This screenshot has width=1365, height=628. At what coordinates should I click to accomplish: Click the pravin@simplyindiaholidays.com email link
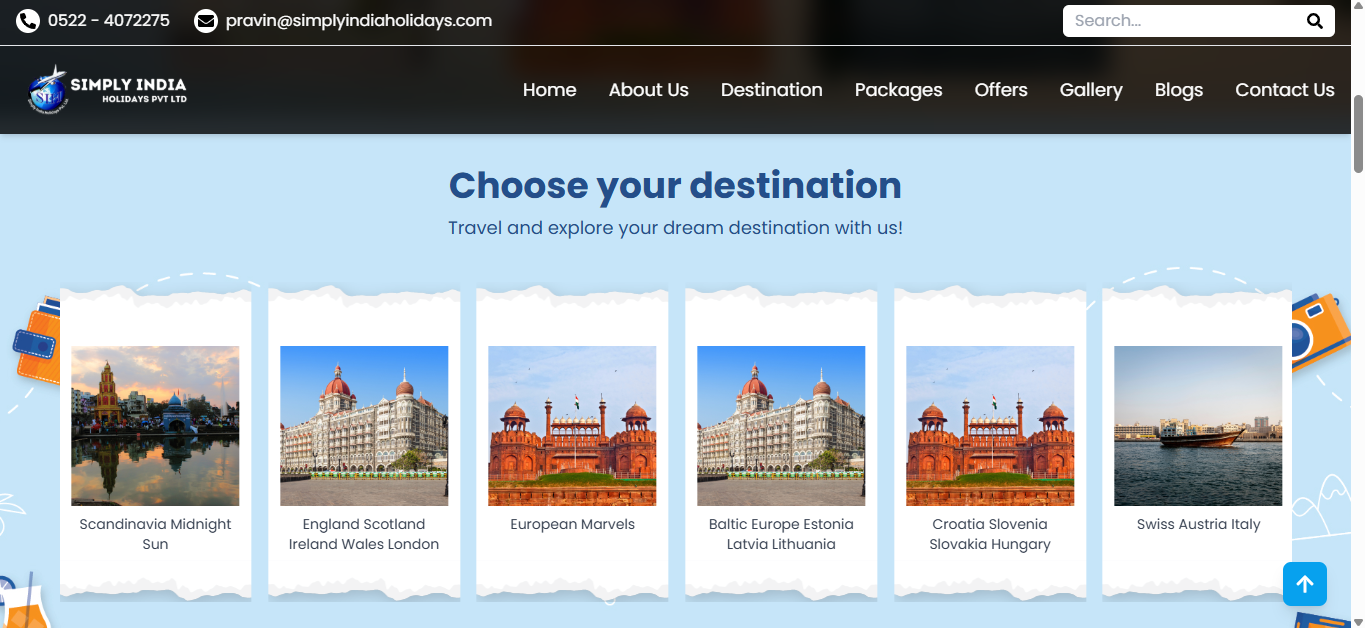(x=359, y=20)
